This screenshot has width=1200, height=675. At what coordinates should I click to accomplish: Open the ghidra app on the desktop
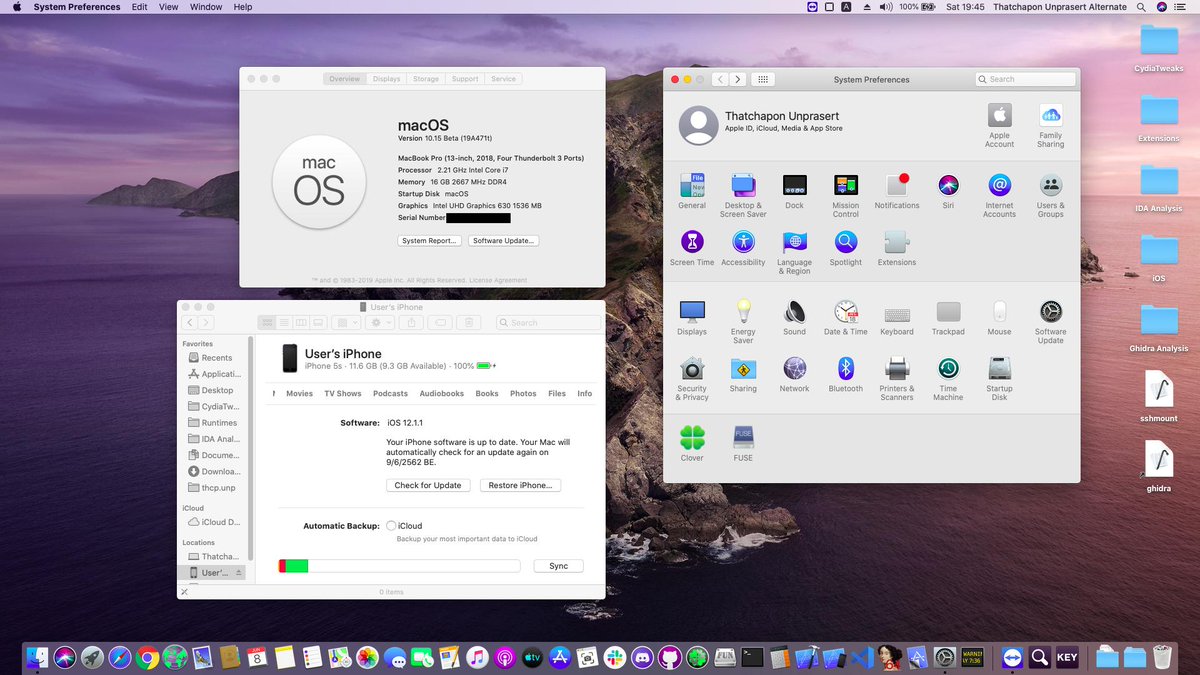[1157, 460]
